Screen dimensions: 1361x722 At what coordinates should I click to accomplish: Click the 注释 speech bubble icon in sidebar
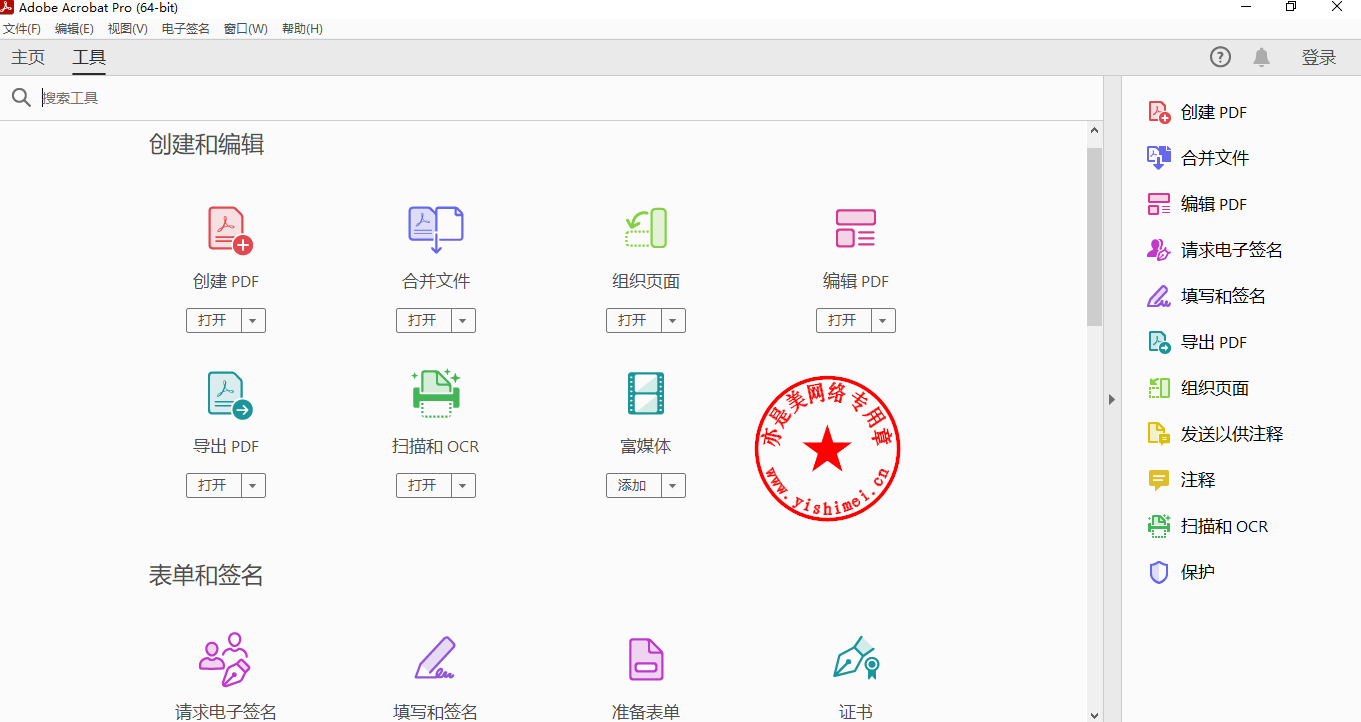pyautogui.click(x=1159, y=480)
